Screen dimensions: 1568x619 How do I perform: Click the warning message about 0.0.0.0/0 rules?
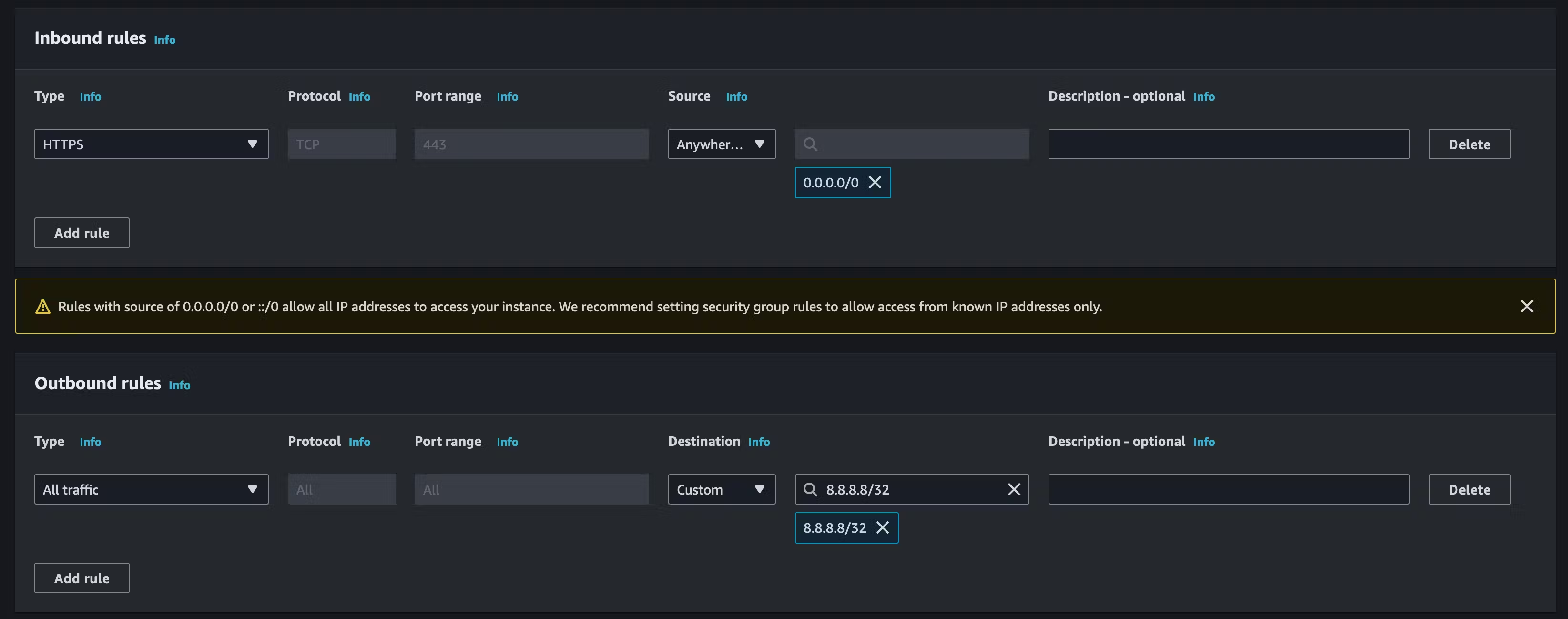pos(580,307)
